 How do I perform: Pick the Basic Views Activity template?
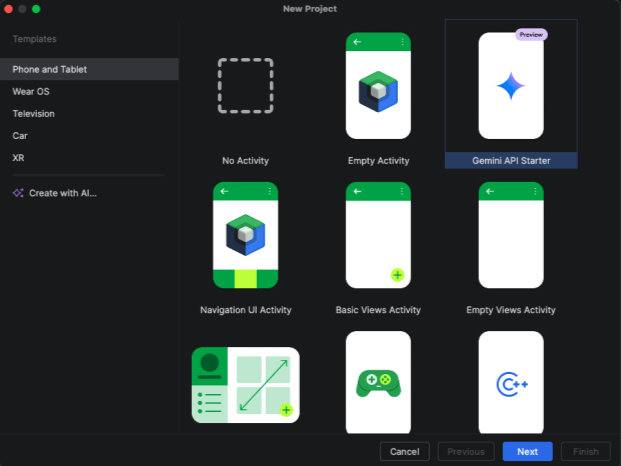click(378, 235)
